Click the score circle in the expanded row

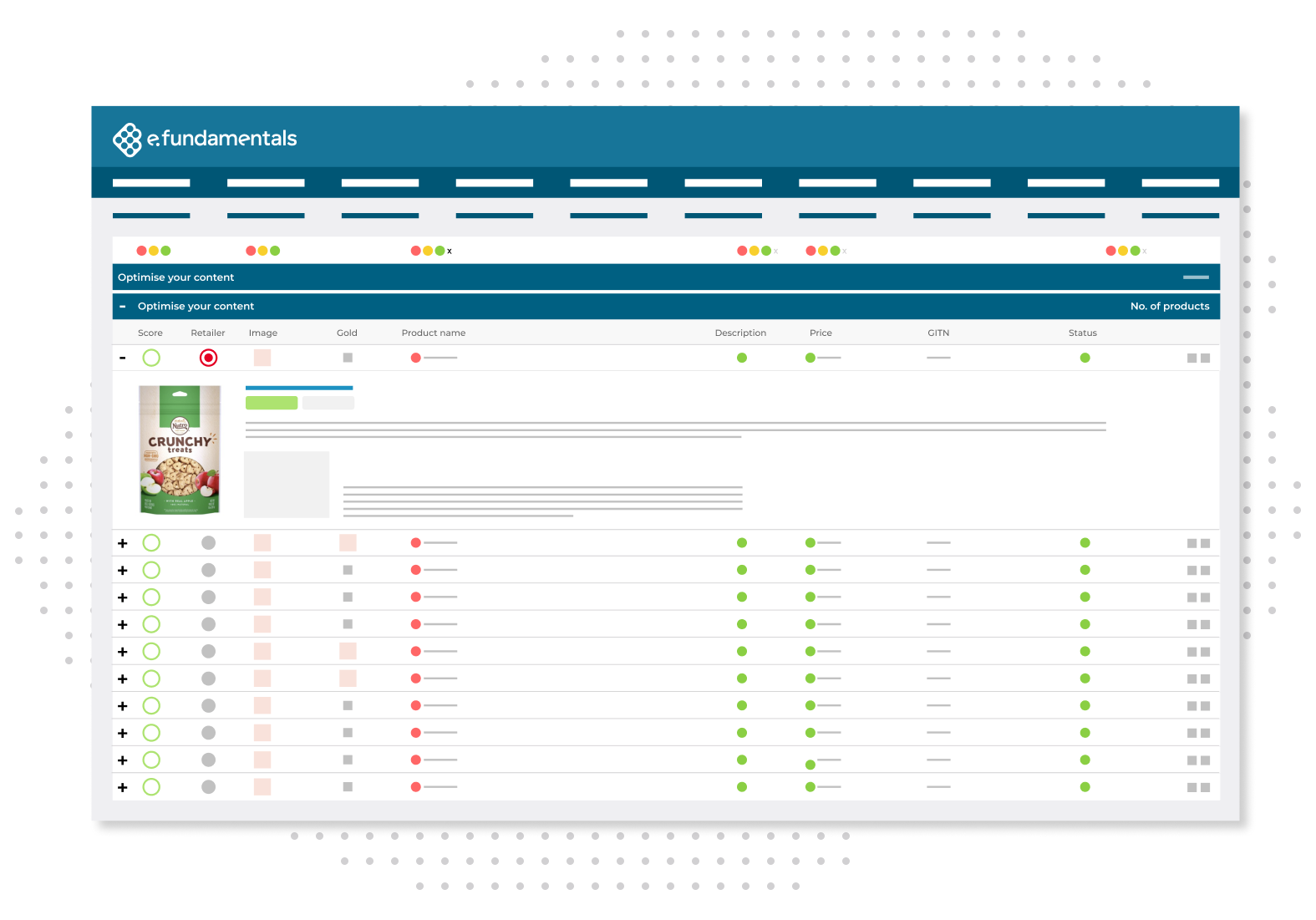tap(151, 358)
